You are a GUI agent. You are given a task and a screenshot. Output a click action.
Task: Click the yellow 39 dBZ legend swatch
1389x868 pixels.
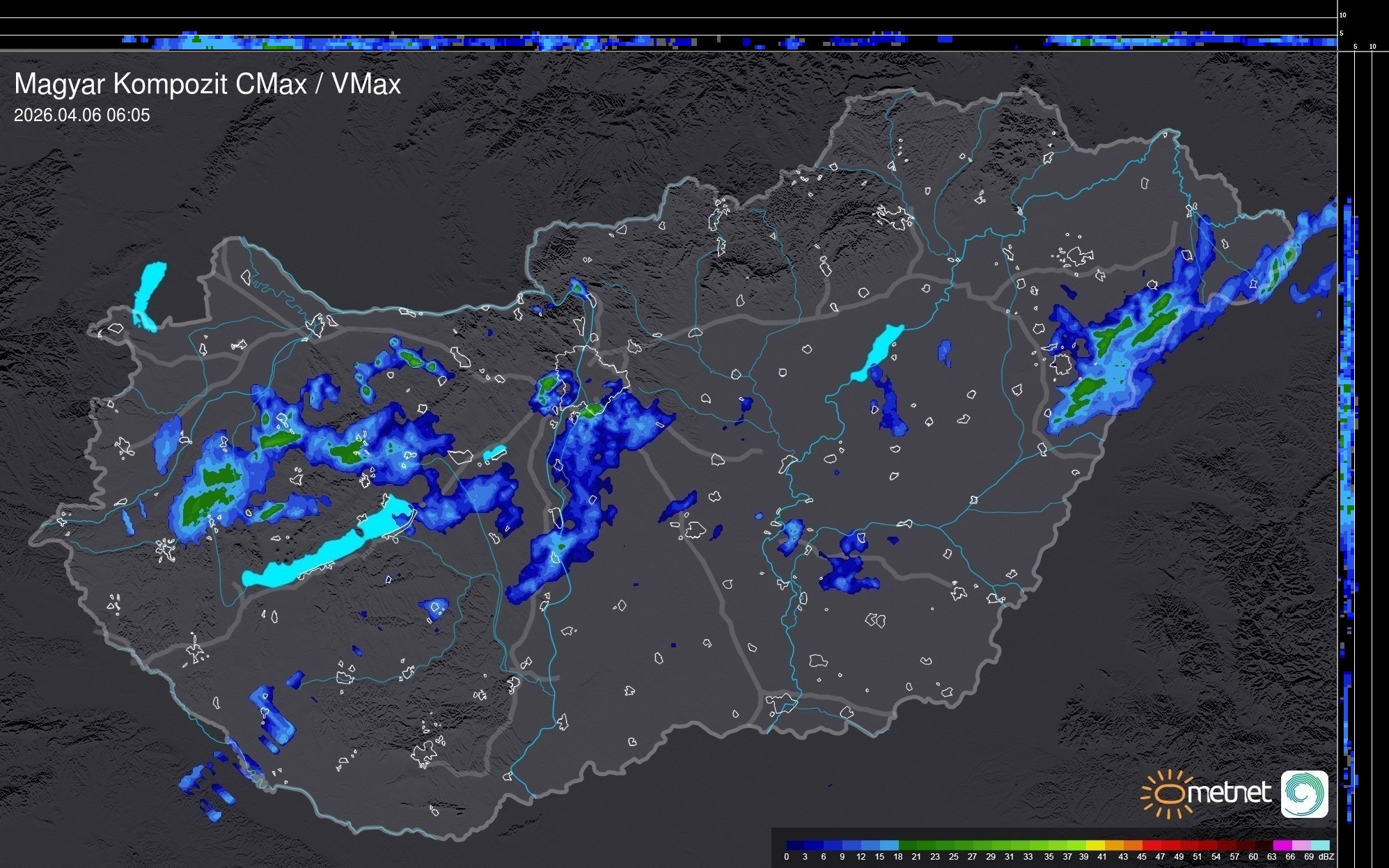point(1094,845)
